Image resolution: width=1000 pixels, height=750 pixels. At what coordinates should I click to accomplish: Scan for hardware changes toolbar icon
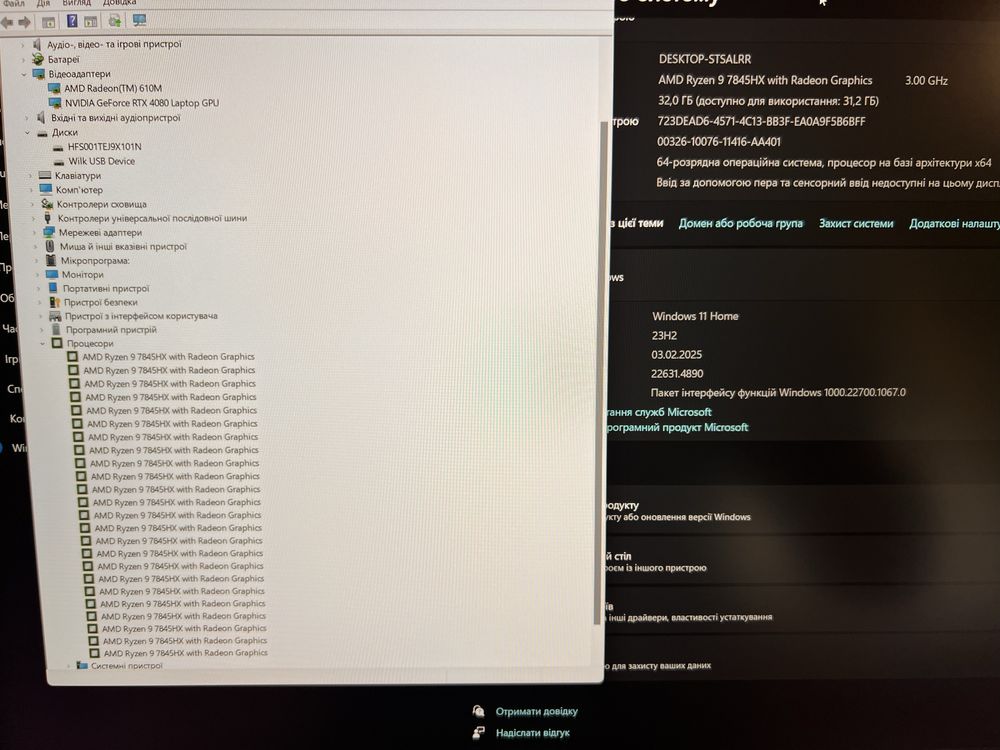(115, 21)
